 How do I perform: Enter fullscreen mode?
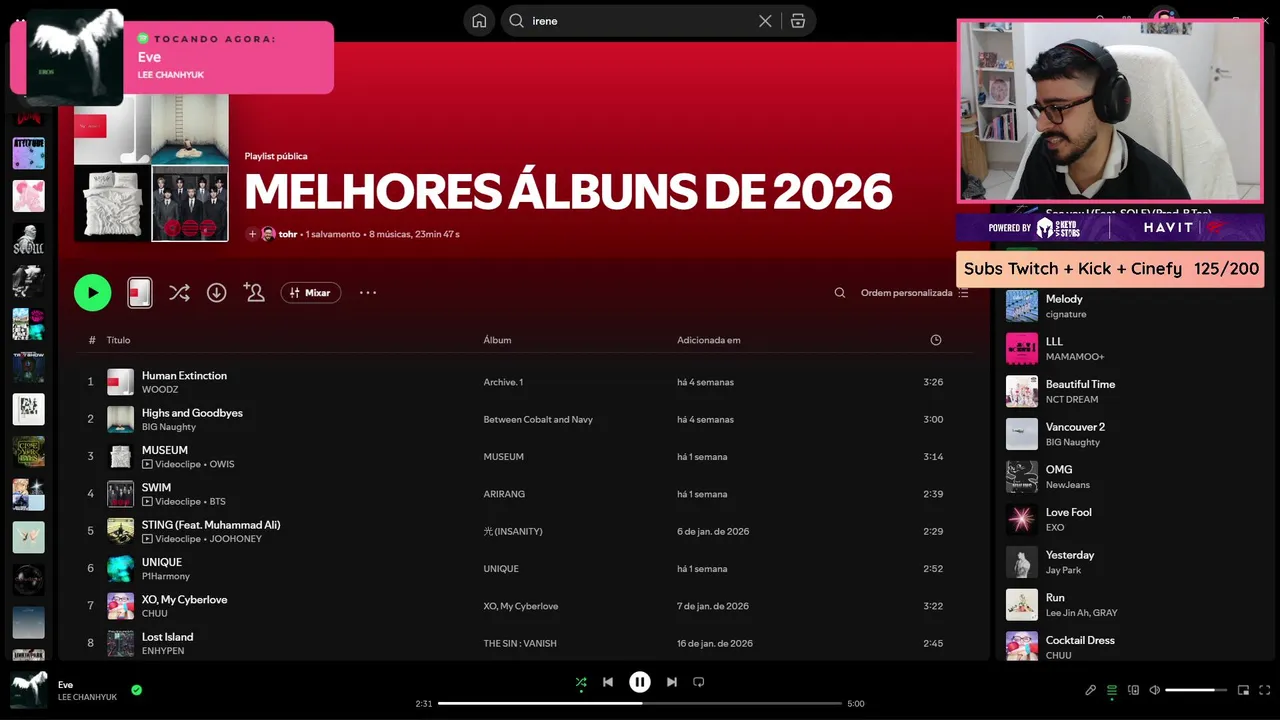tap(1265, 690)
